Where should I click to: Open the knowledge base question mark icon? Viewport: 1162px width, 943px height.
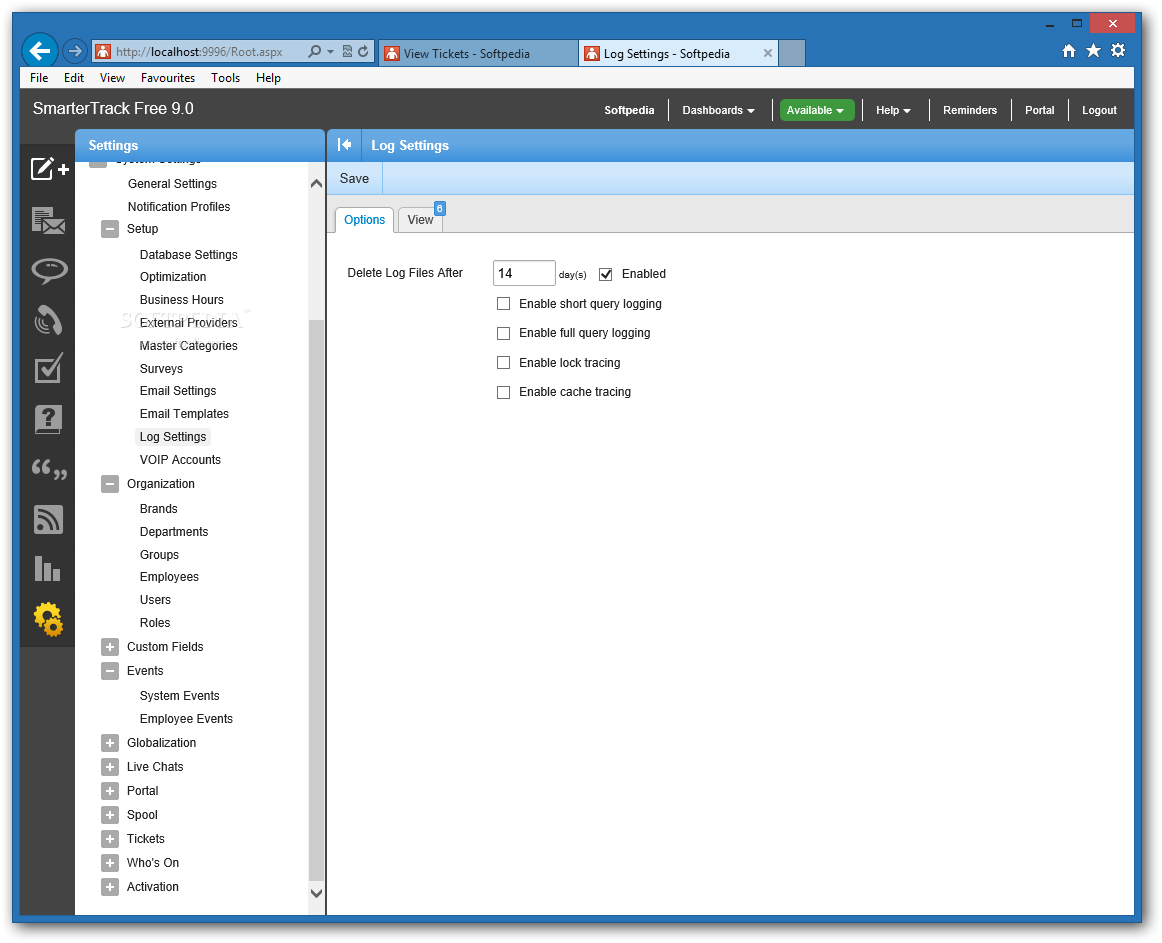click(x=48, y=420)
